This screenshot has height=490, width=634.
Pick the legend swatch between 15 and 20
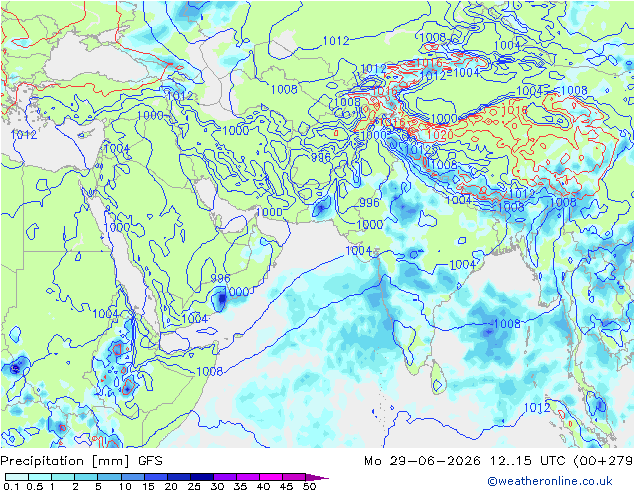tap(155, 477)
